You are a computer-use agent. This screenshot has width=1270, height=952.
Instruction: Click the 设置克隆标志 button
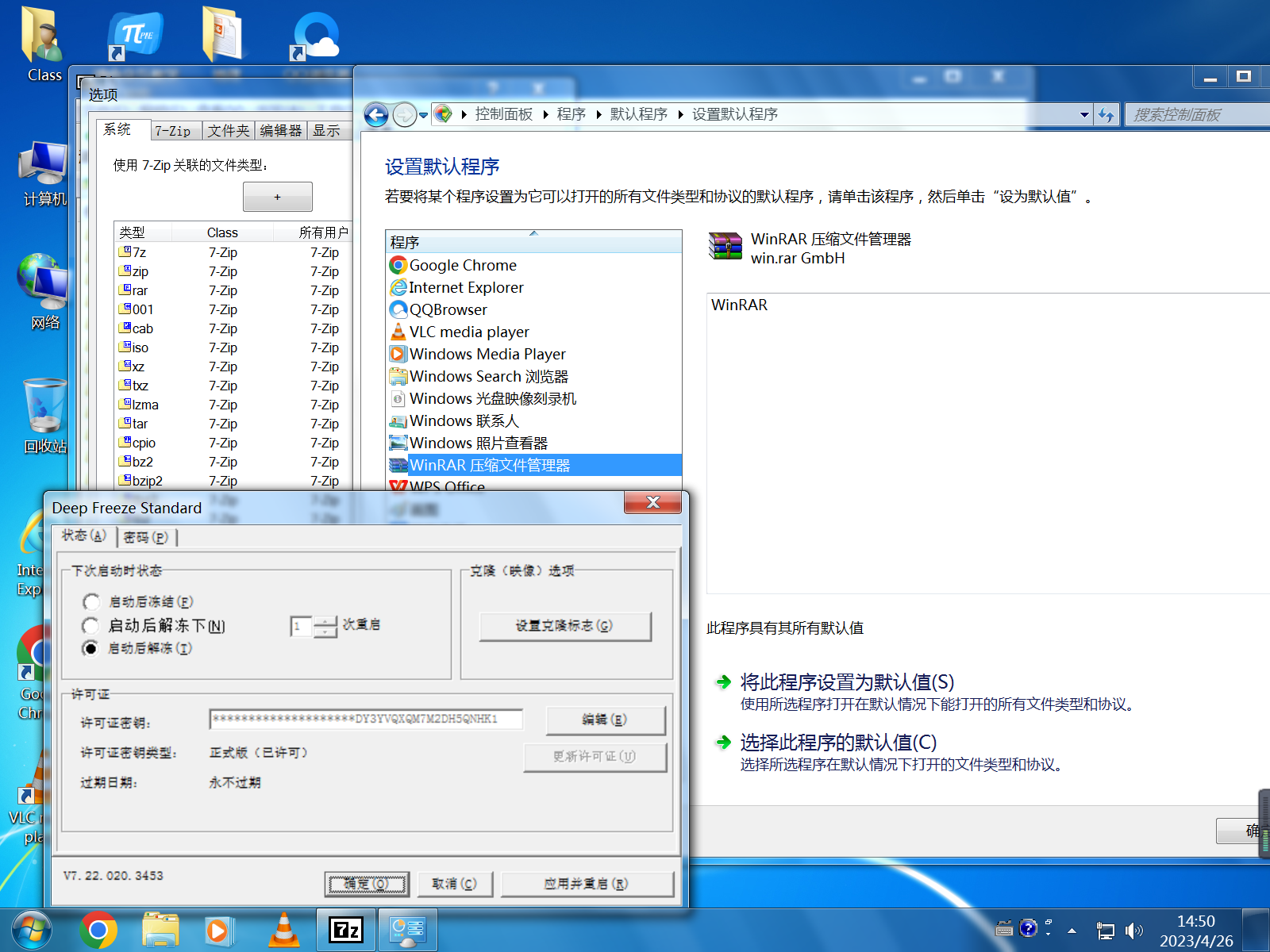[x=564, y=626]
